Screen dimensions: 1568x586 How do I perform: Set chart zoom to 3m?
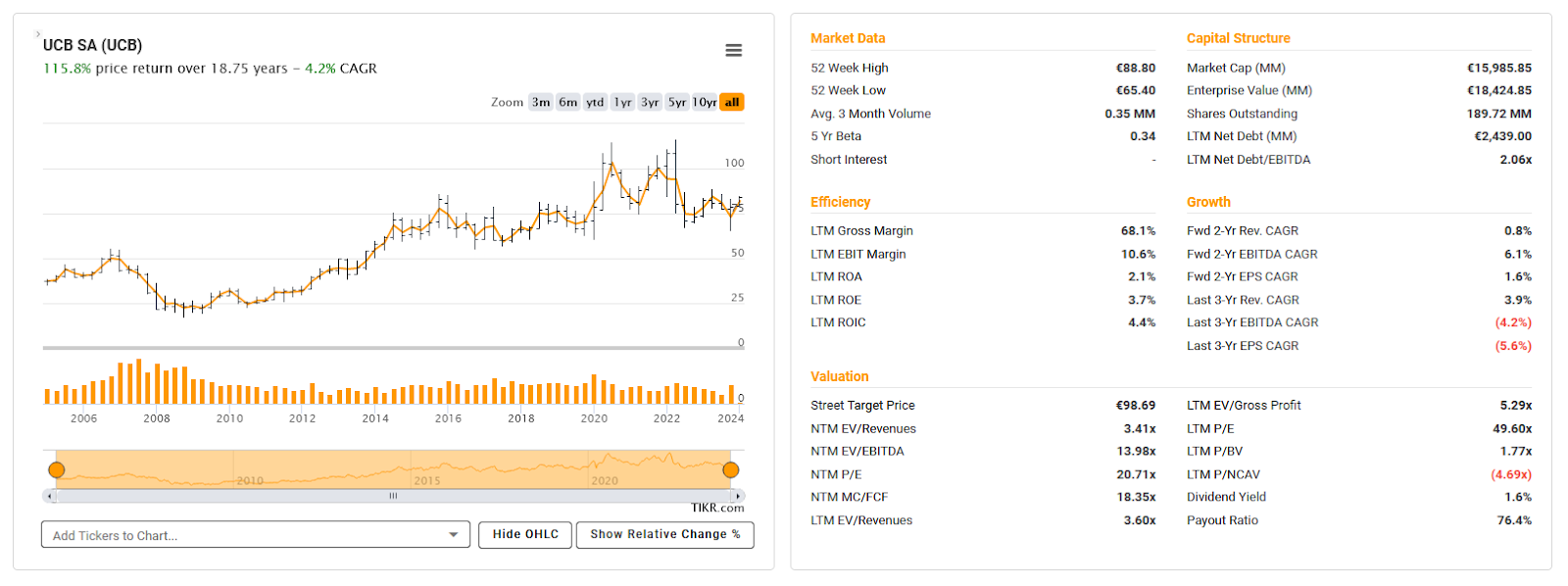point(541,102)
